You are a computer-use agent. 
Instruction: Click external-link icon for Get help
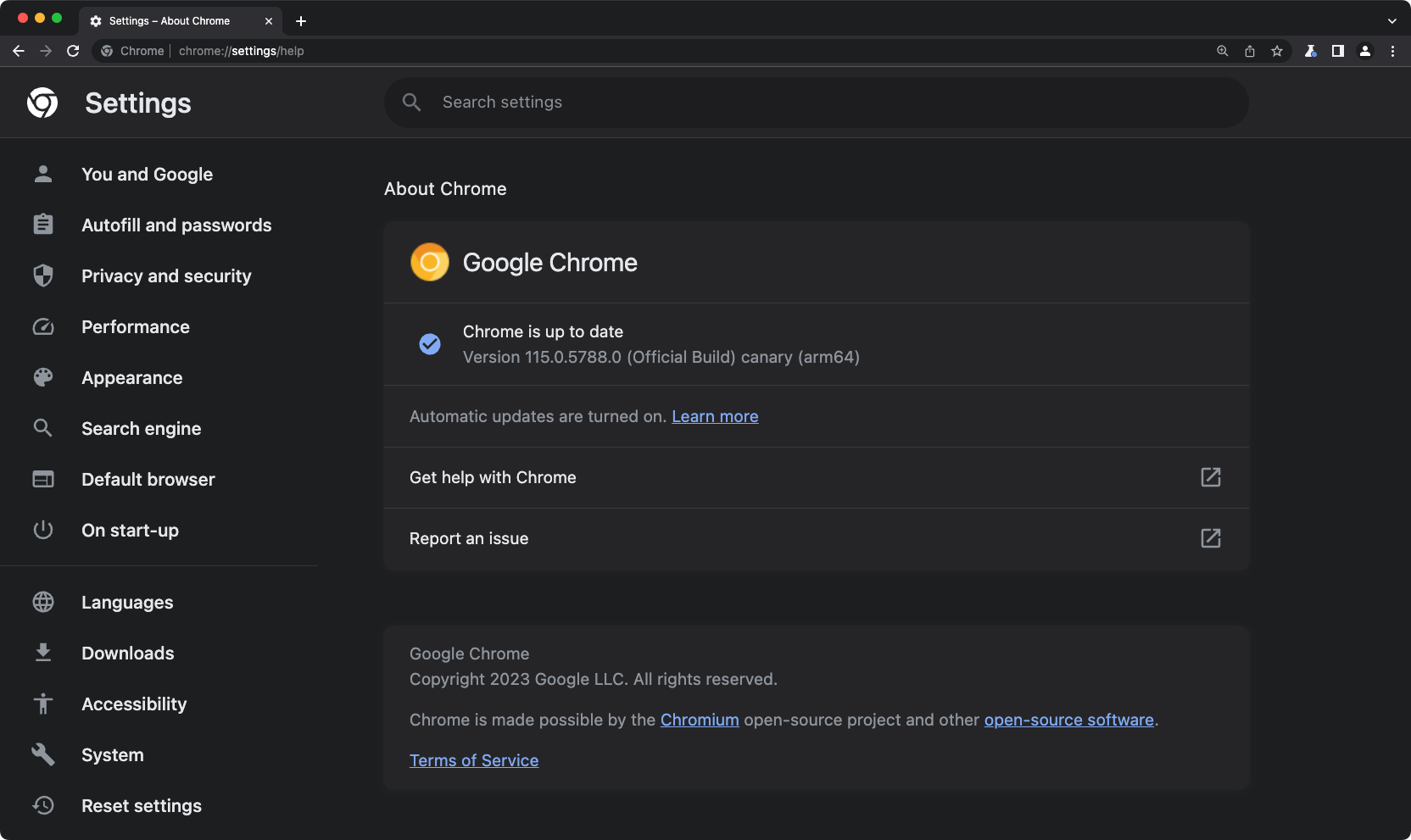(x=1211, y=477)
